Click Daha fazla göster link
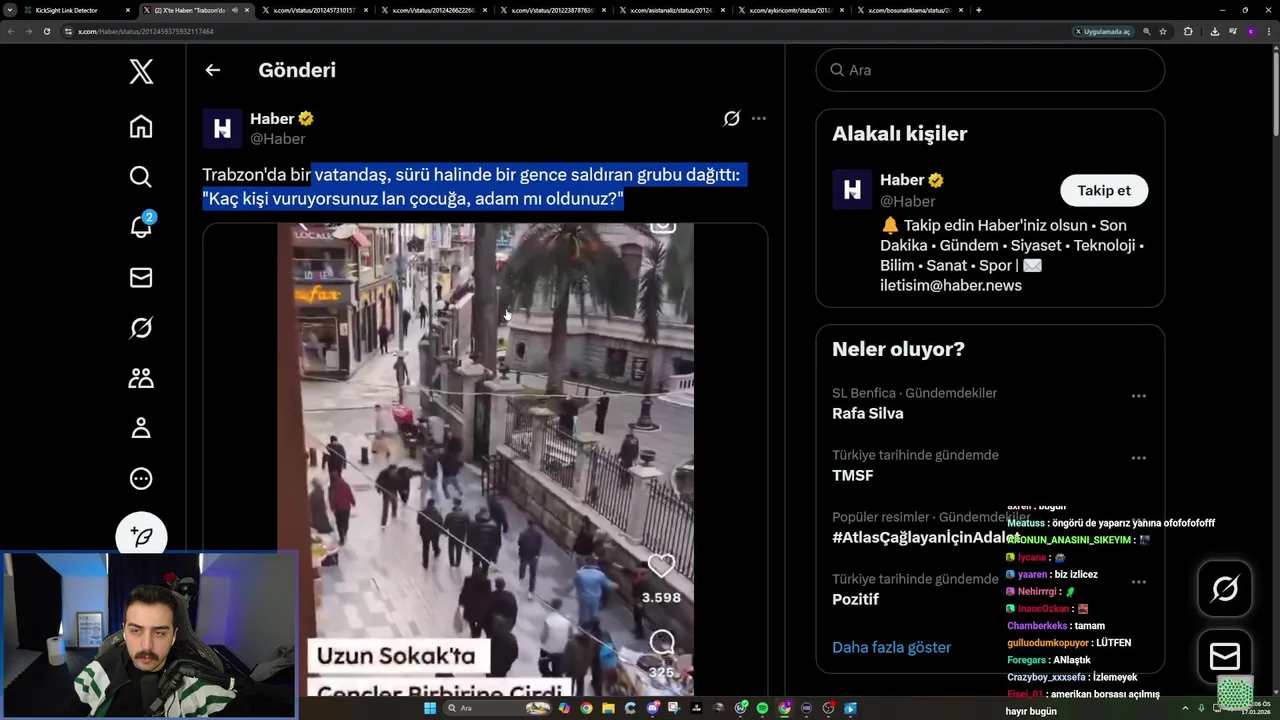1280x720 pixels. click(x=891, y=647)
